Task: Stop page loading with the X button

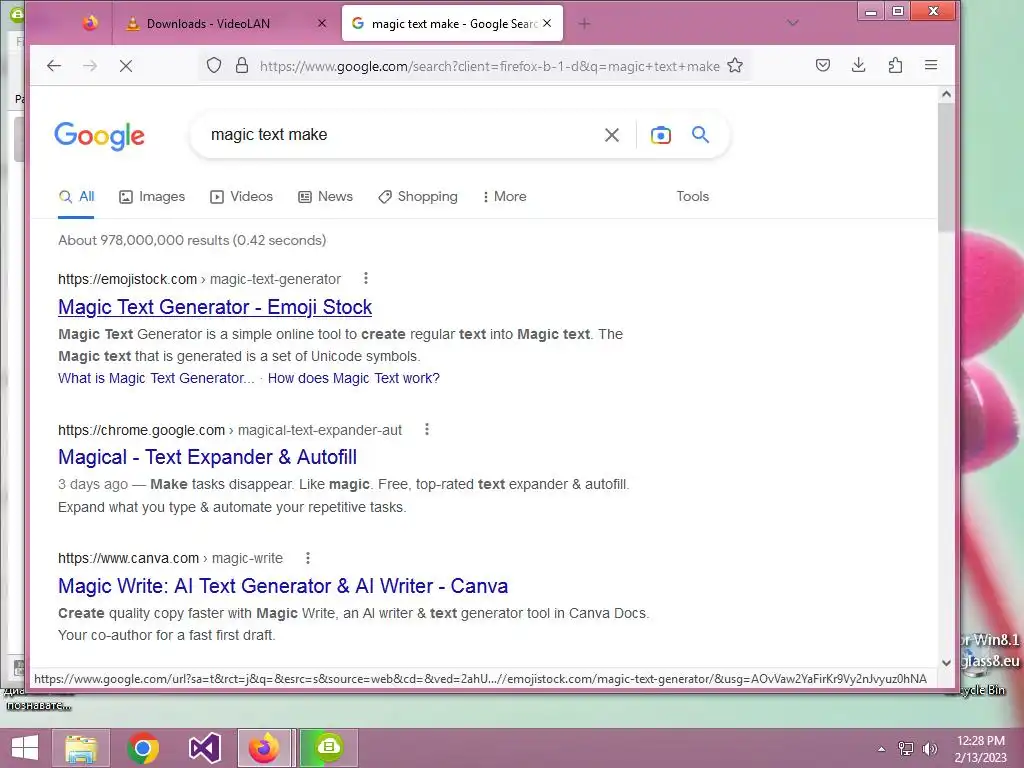Action: pyautogui.click(x=126, y=65)
